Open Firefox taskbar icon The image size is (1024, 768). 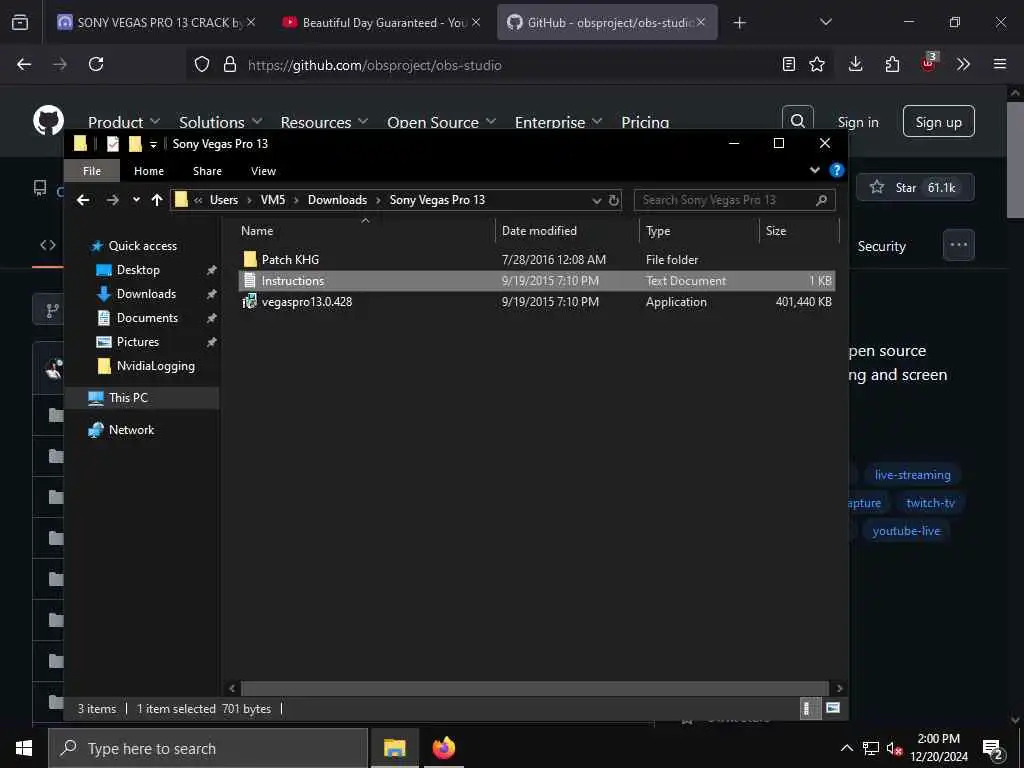(x=443, y=748)
